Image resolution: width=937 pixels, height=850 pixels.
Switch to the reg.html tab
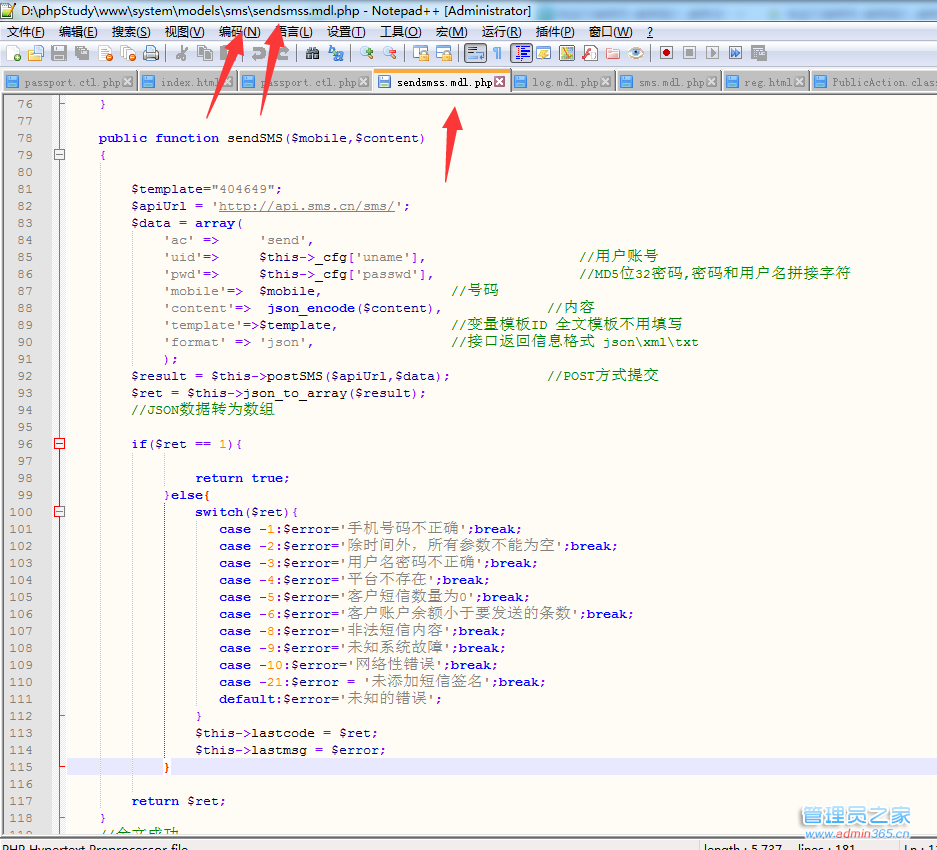coord(767,82)
